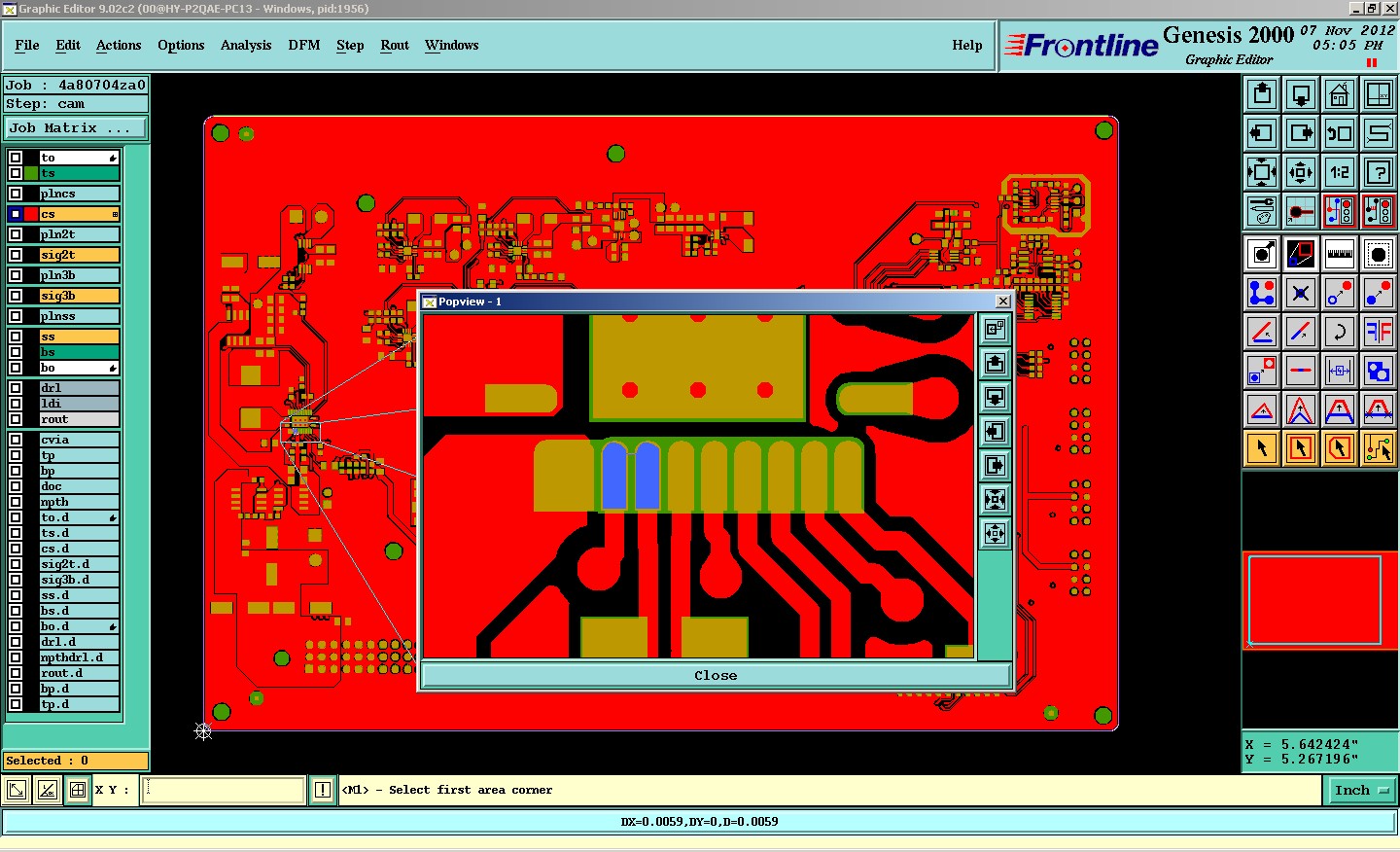
Task: Click Close button in Popview window
Action: (x=716, y=675)
